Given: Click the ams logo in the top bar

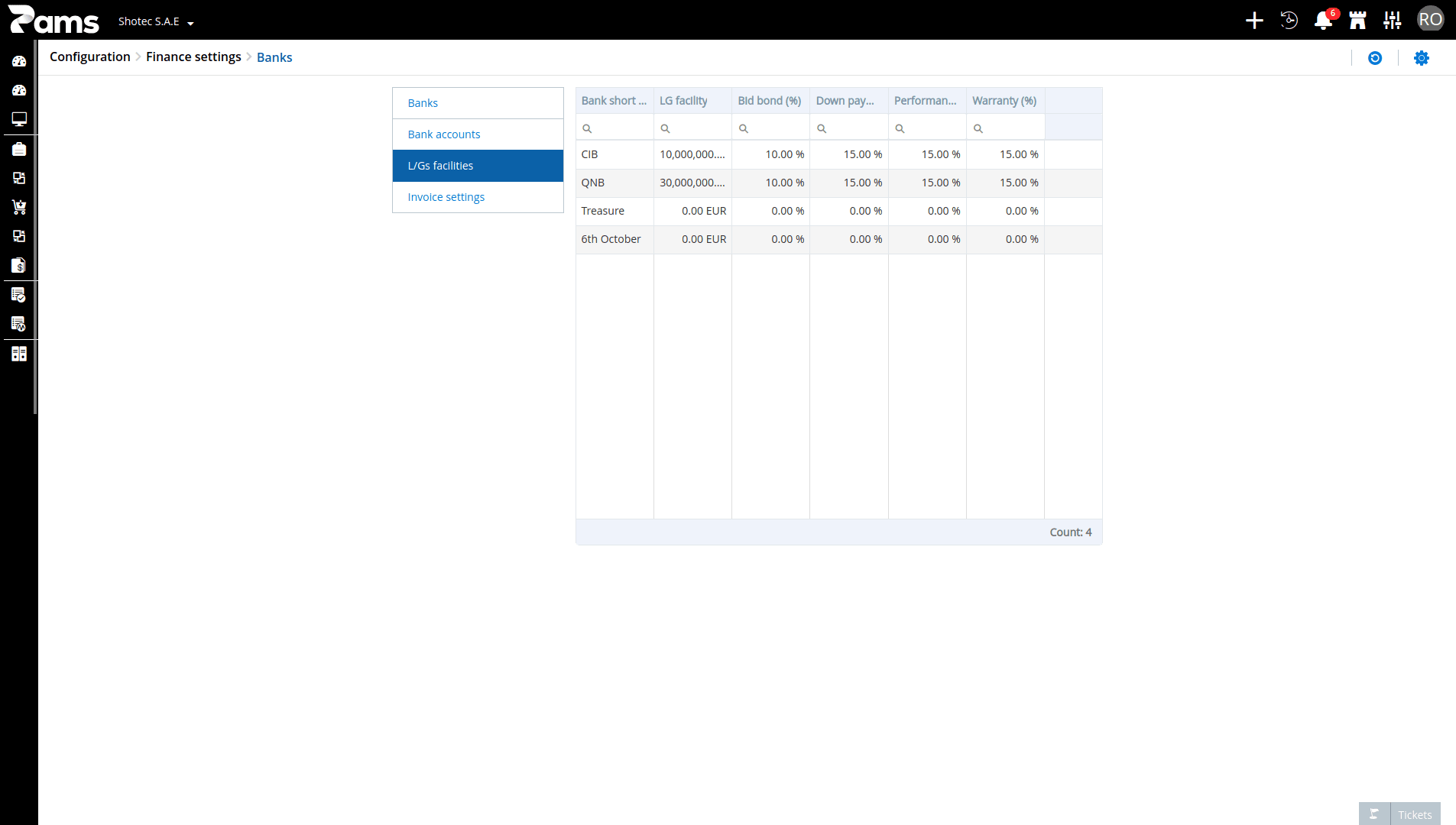Looking at the screenshot, I should coord(54,20).
